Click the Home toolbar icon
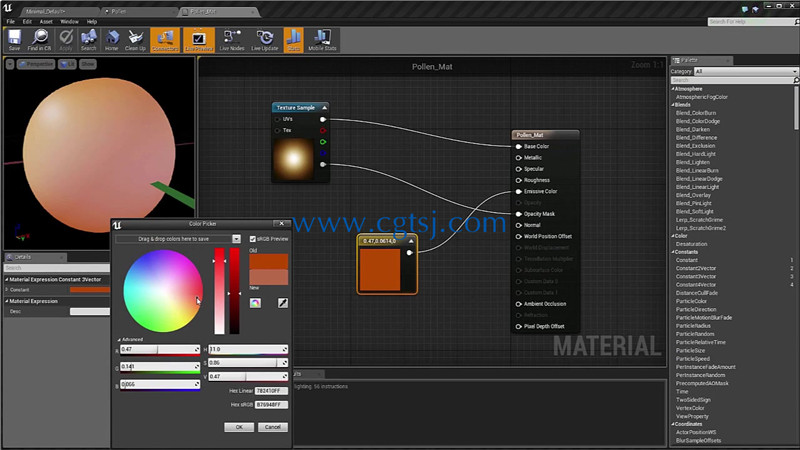The height and width of the screenshot is (450, 800). point(112,40)
